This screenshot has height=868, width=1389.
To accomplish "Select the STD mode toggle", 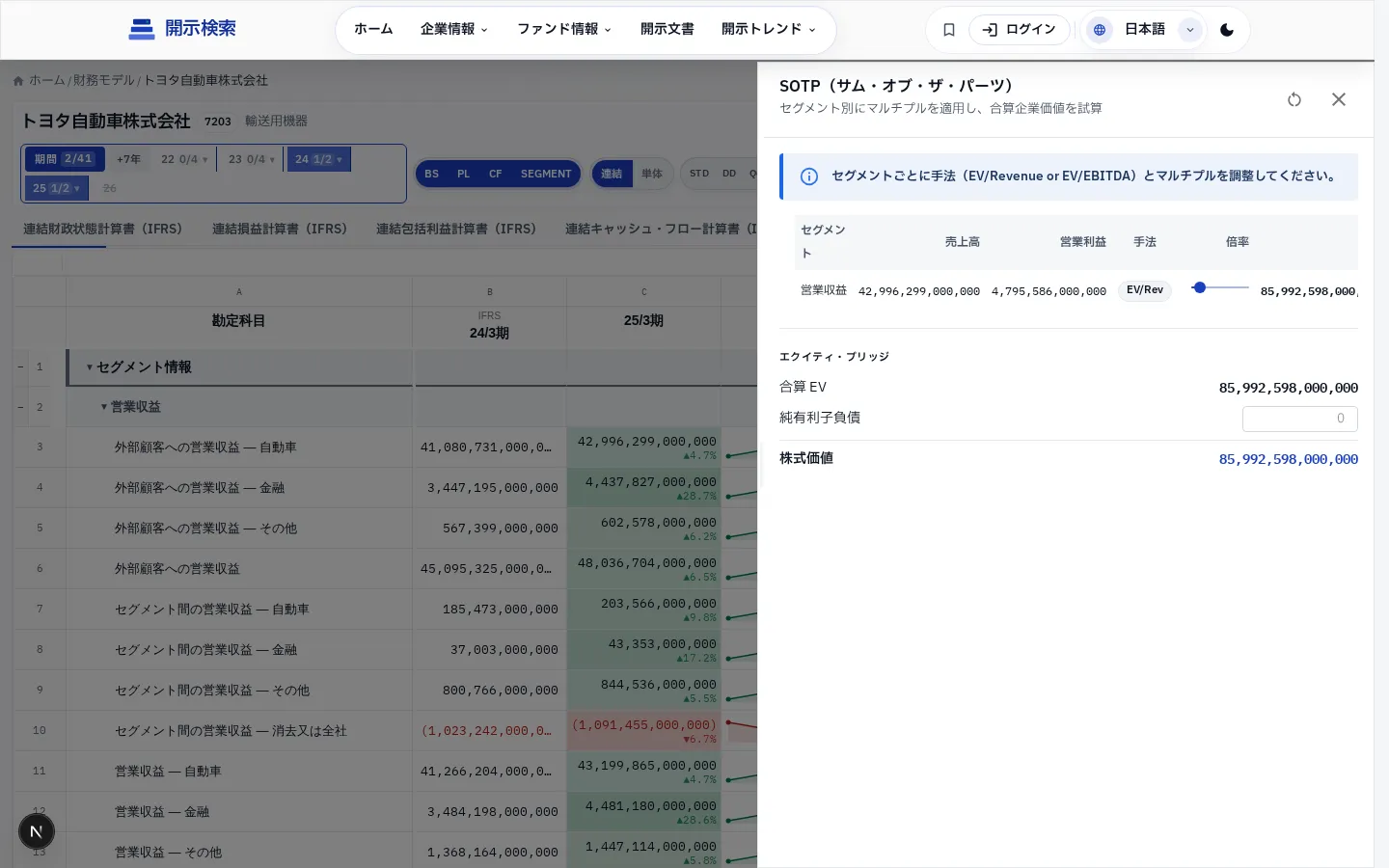I will pos(699,174).
